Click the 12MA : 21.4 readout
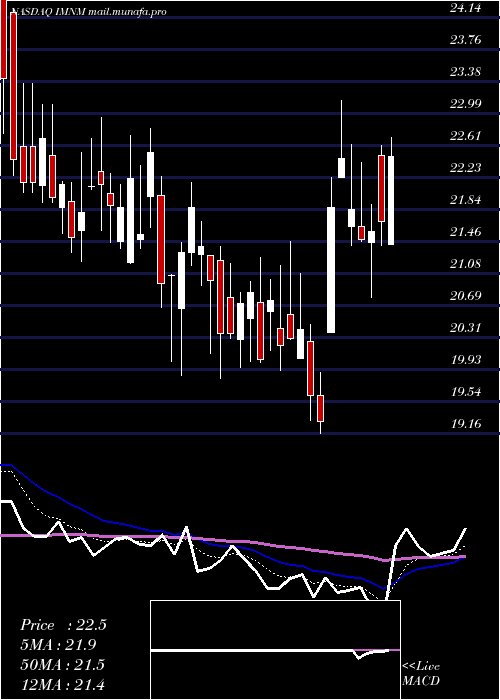The image size is (500, 700). (63, 684)
